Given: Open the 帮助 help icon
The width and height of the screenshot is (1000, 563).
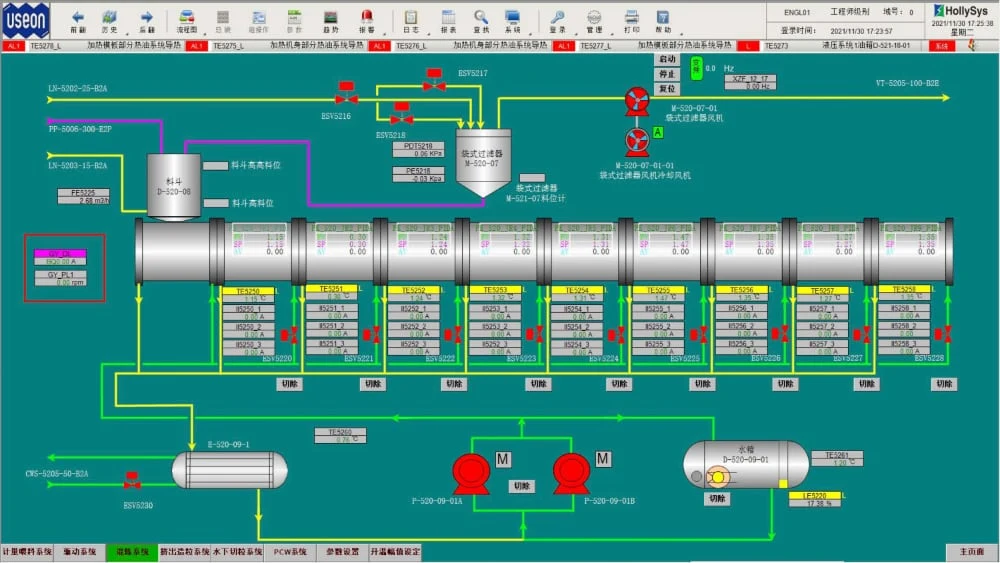Looking at the screenshot, I should click(x=663, y=17).
